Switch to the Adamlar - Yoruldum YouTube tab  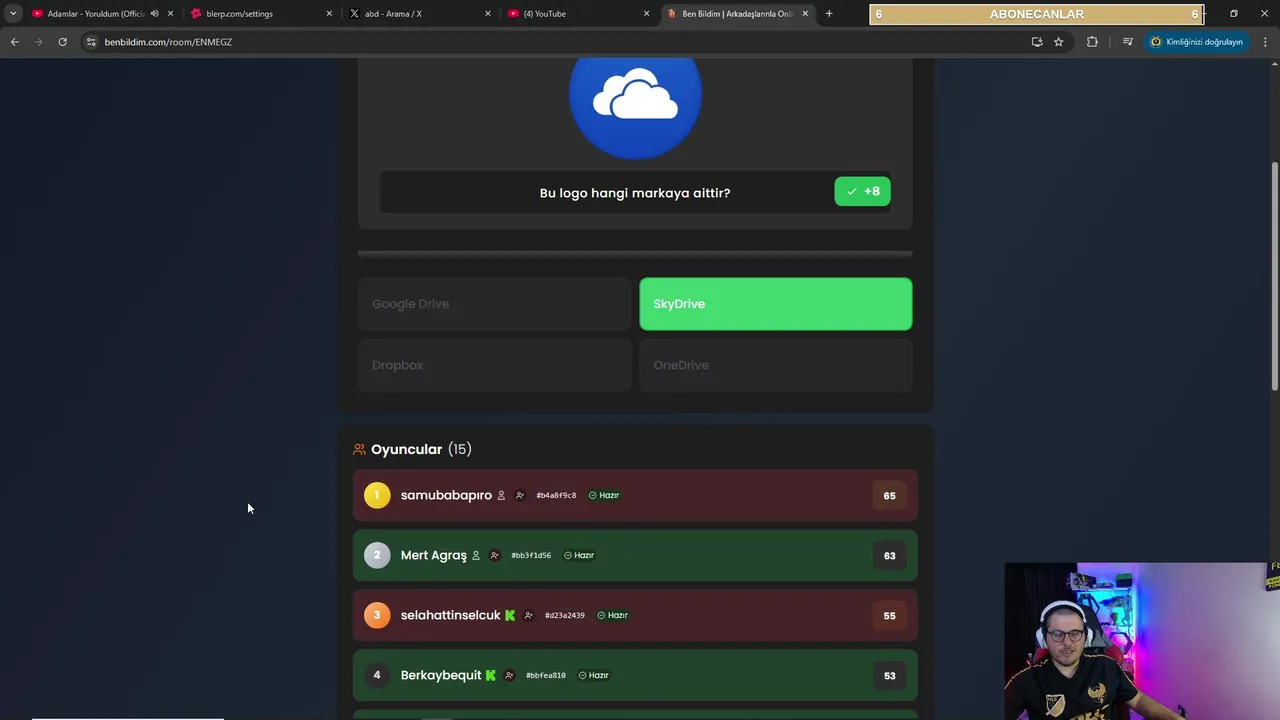click(x=95, y=14)
